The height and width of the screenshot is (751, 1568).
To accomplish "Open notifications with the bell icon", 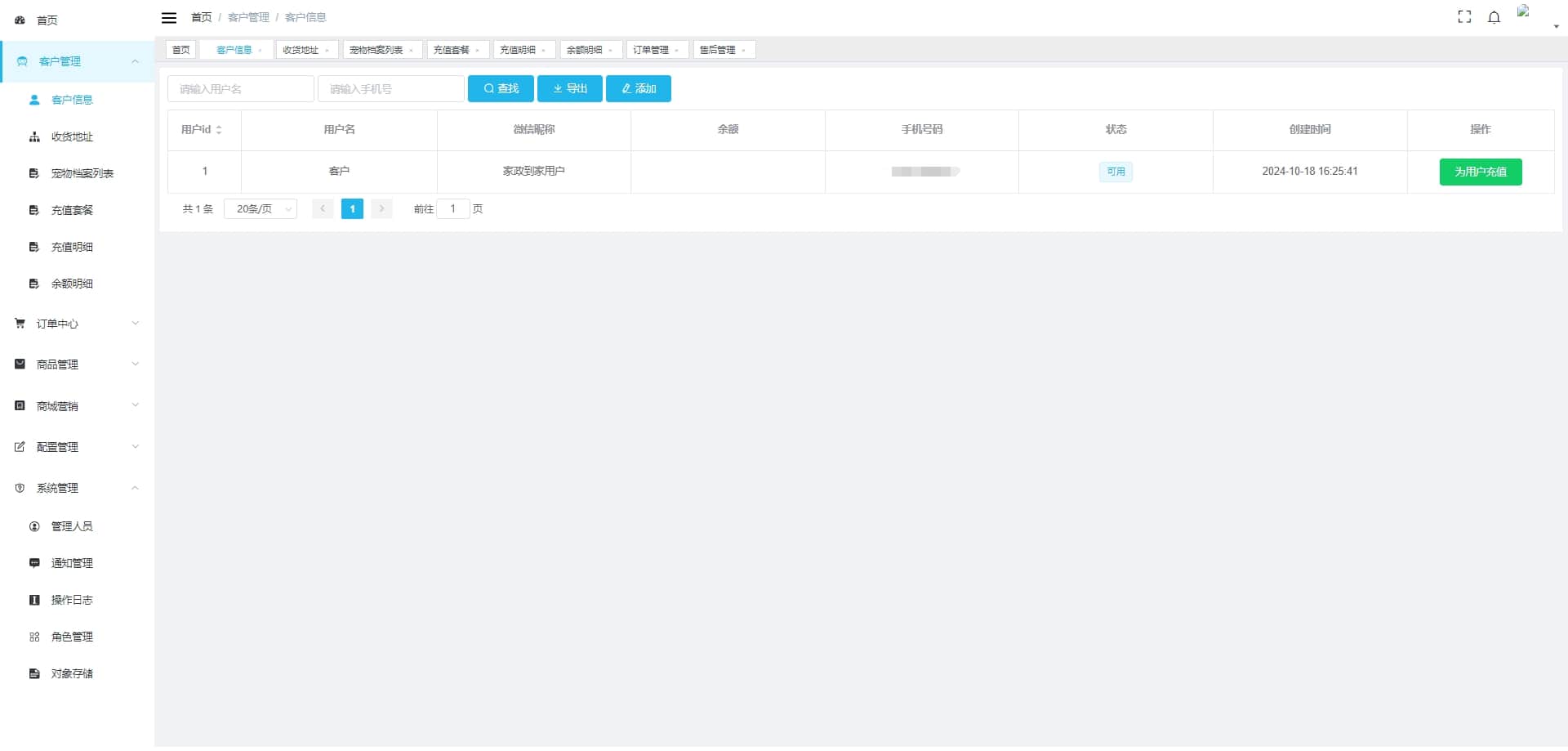I will coord(1494,17).
